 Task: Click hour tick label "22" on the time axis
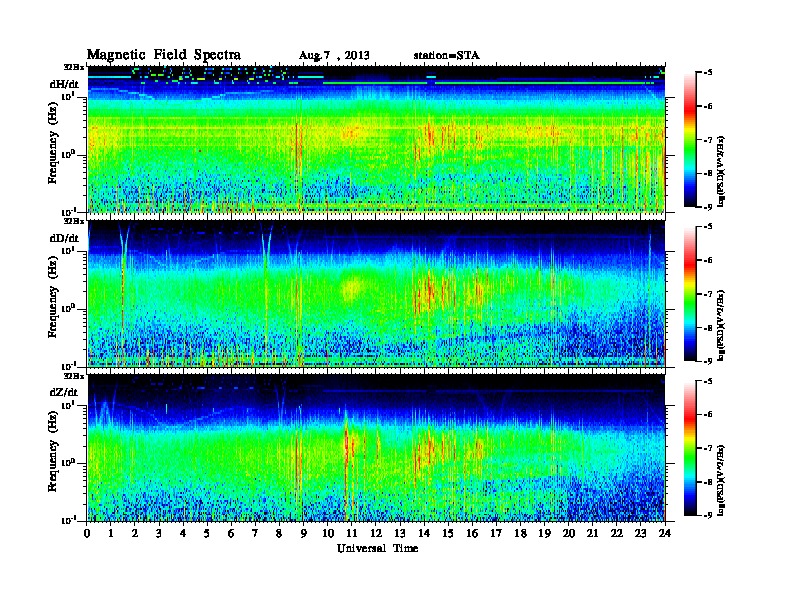coord(617,533)
